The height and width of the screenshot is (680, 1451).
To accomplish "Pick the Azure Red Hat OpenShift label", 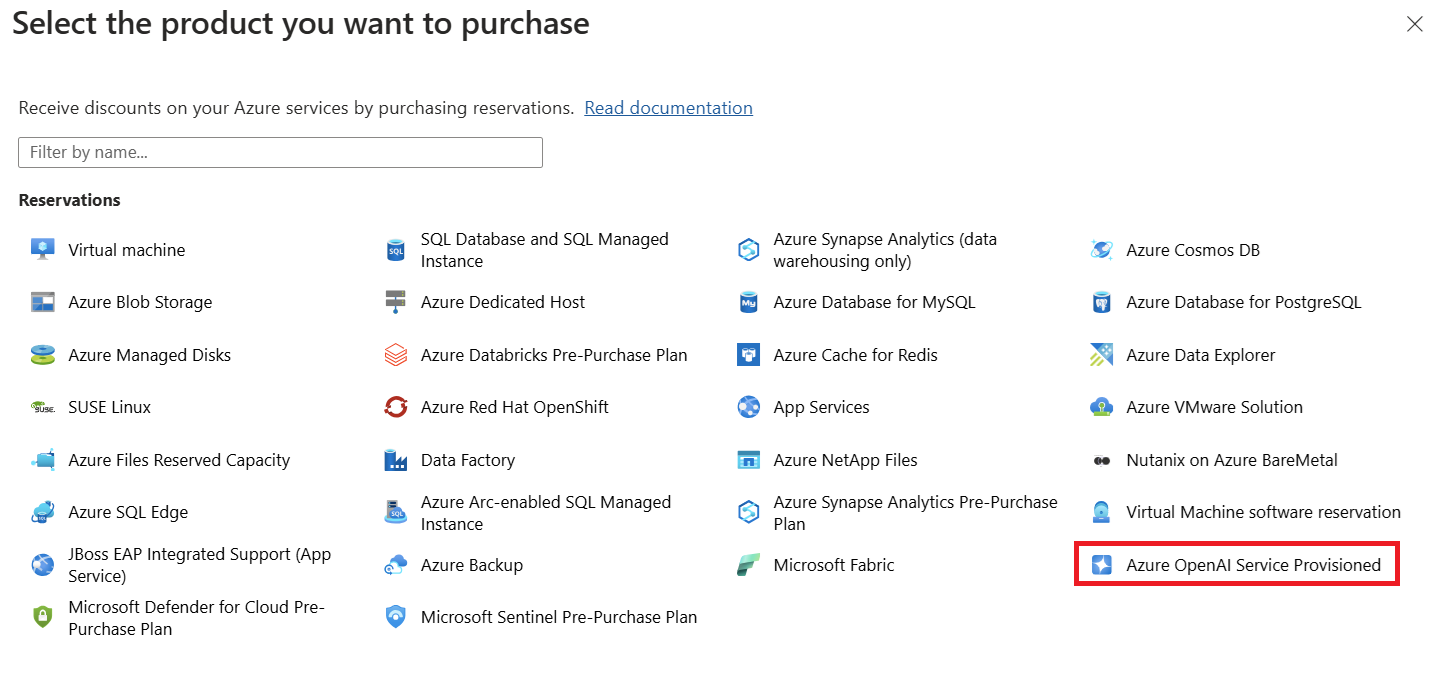I will coord(514,407).
